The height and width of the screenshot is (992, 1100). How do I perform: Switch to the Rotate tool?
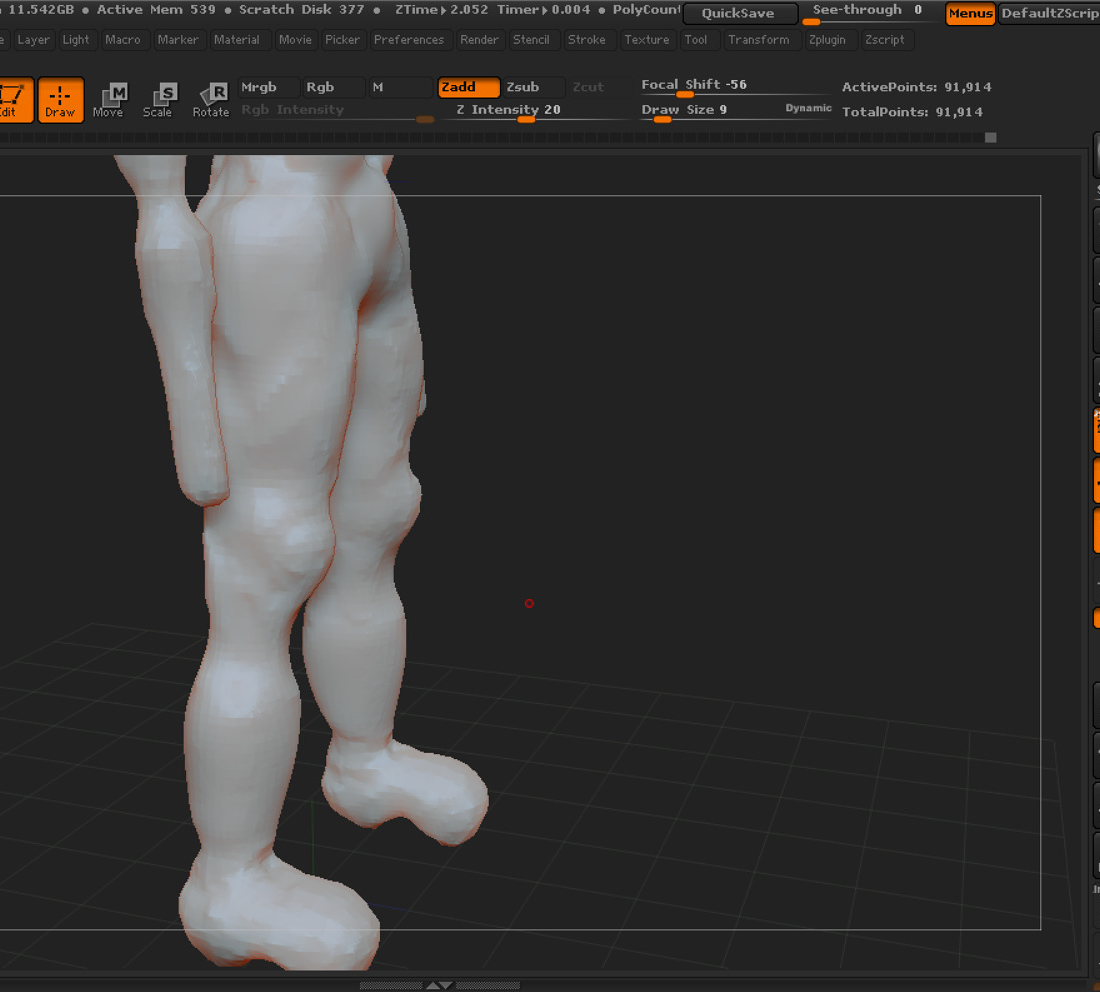210,100
